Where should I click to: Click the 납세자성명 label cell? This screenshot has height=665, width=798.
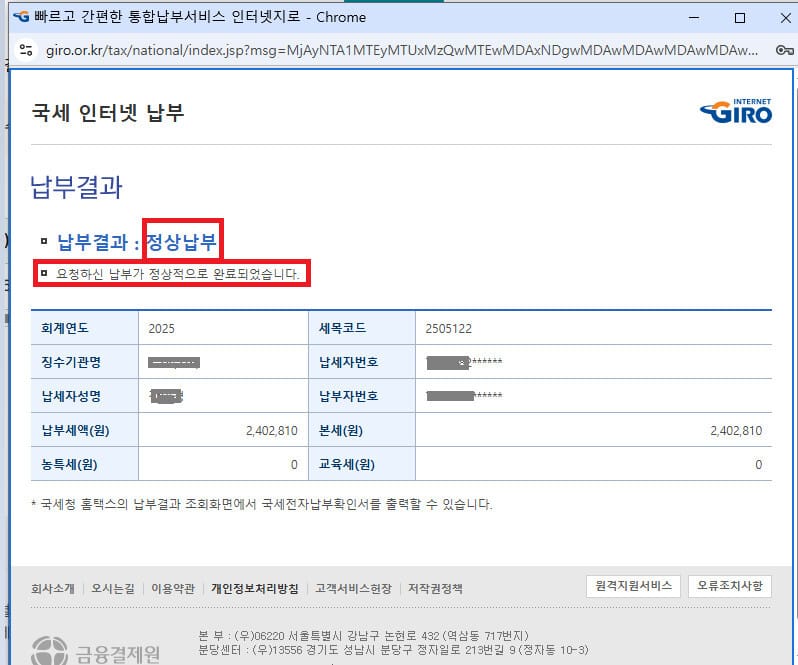click(x=84, y=396)
